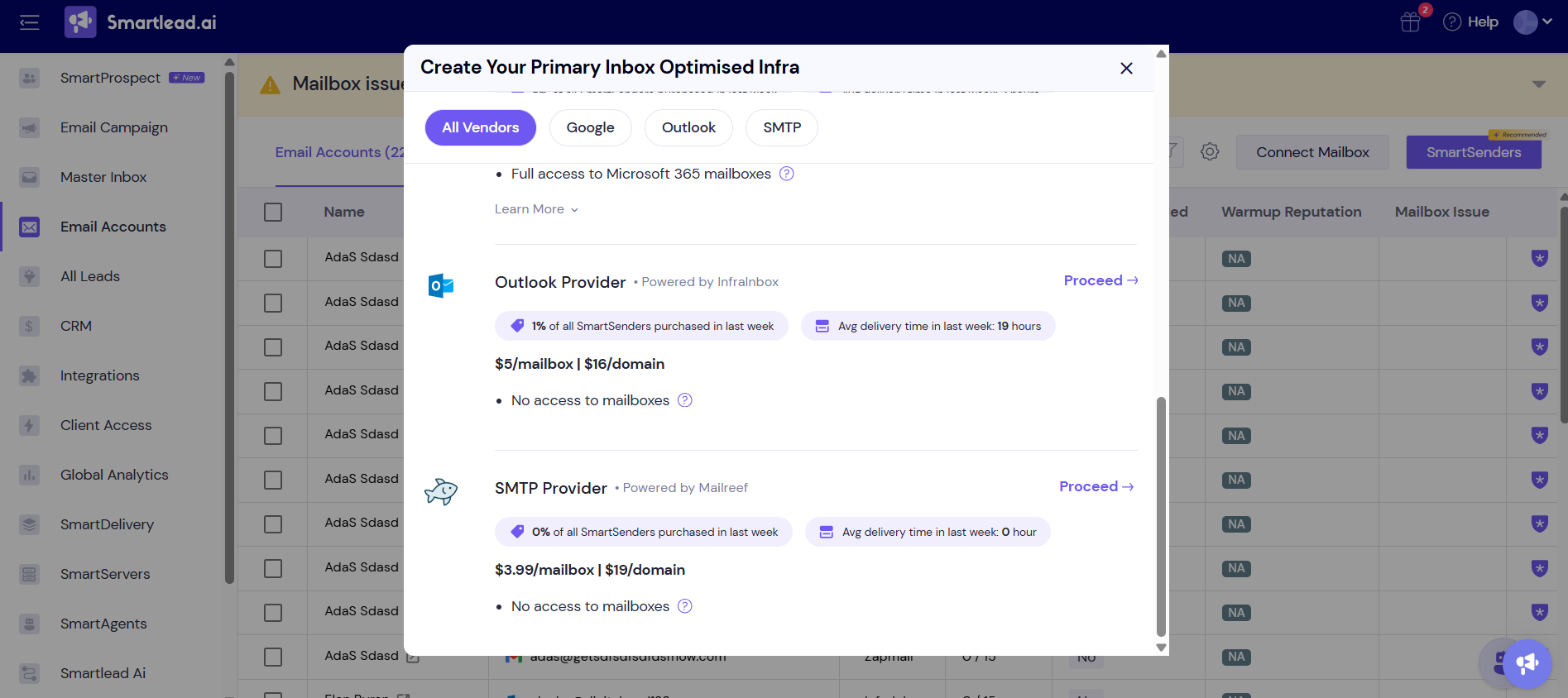Image resolution: width=1568 pixels, height=698 pixels.
Task: Expand the Mailbox issue banner arrow
Action: tap(1538, 84)
